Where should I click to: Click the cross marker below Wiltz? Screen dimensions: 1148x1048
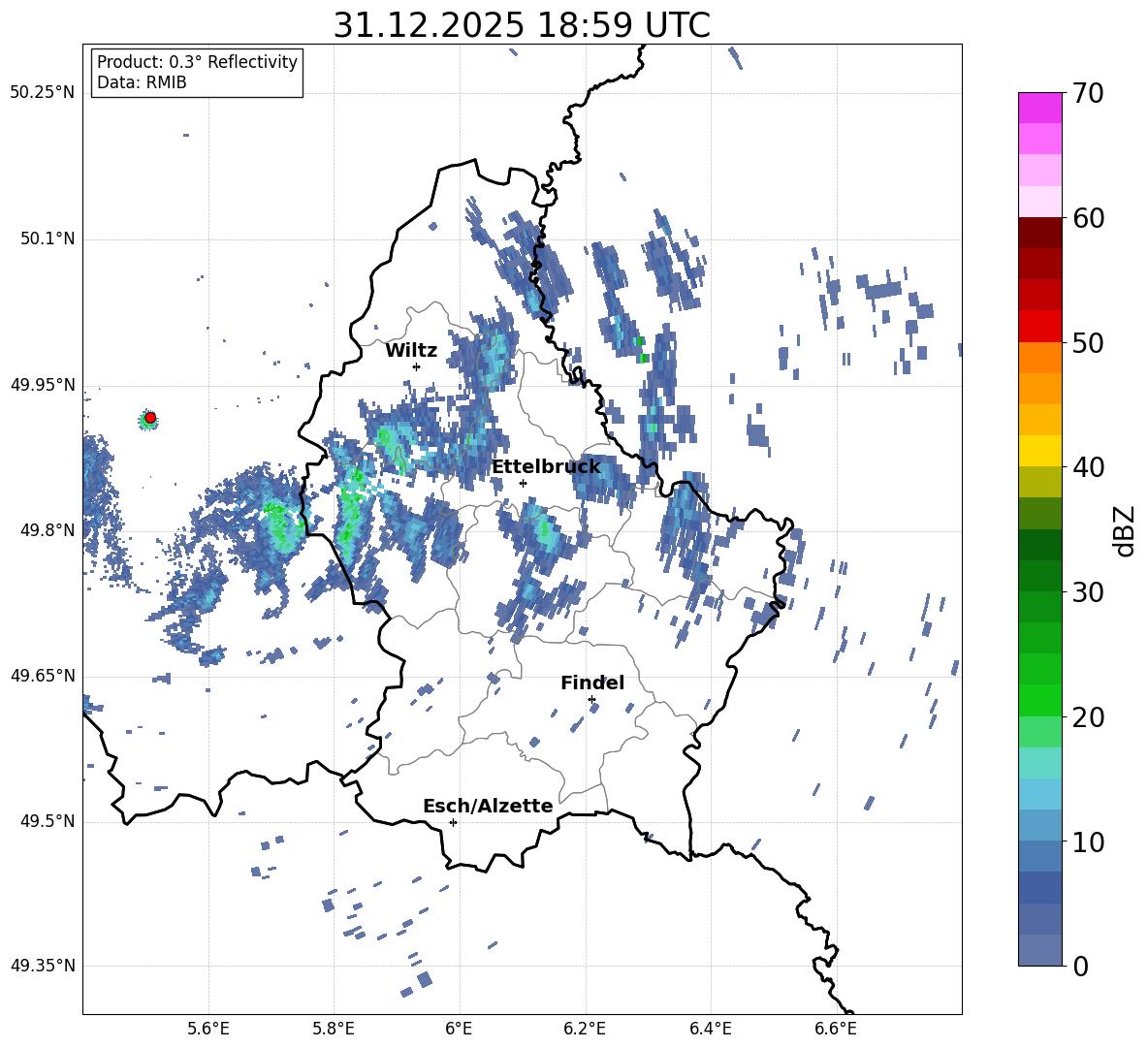[417, 366]
